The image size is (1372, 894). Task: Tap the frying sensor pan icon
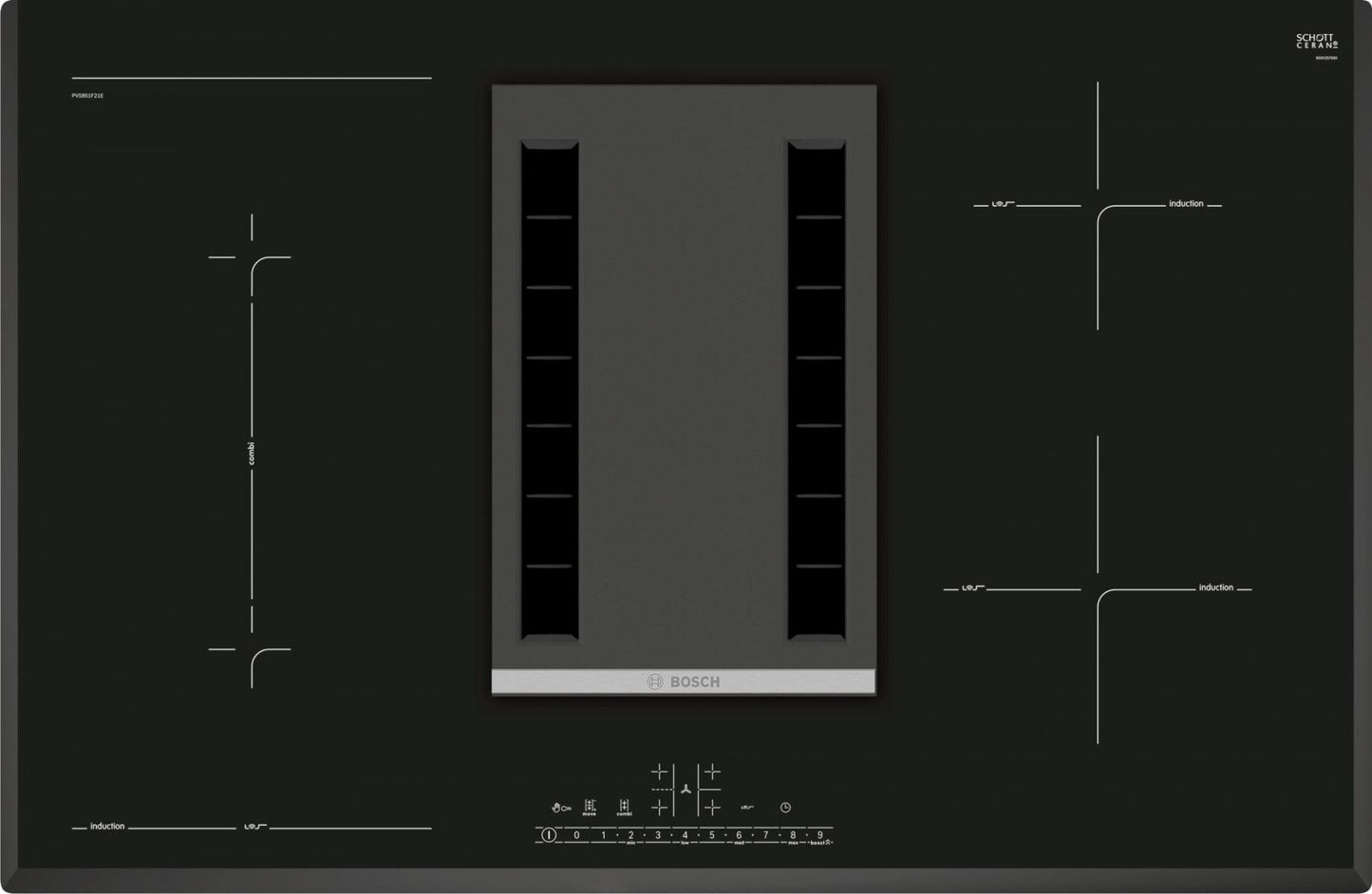click(x=559, y=807)
